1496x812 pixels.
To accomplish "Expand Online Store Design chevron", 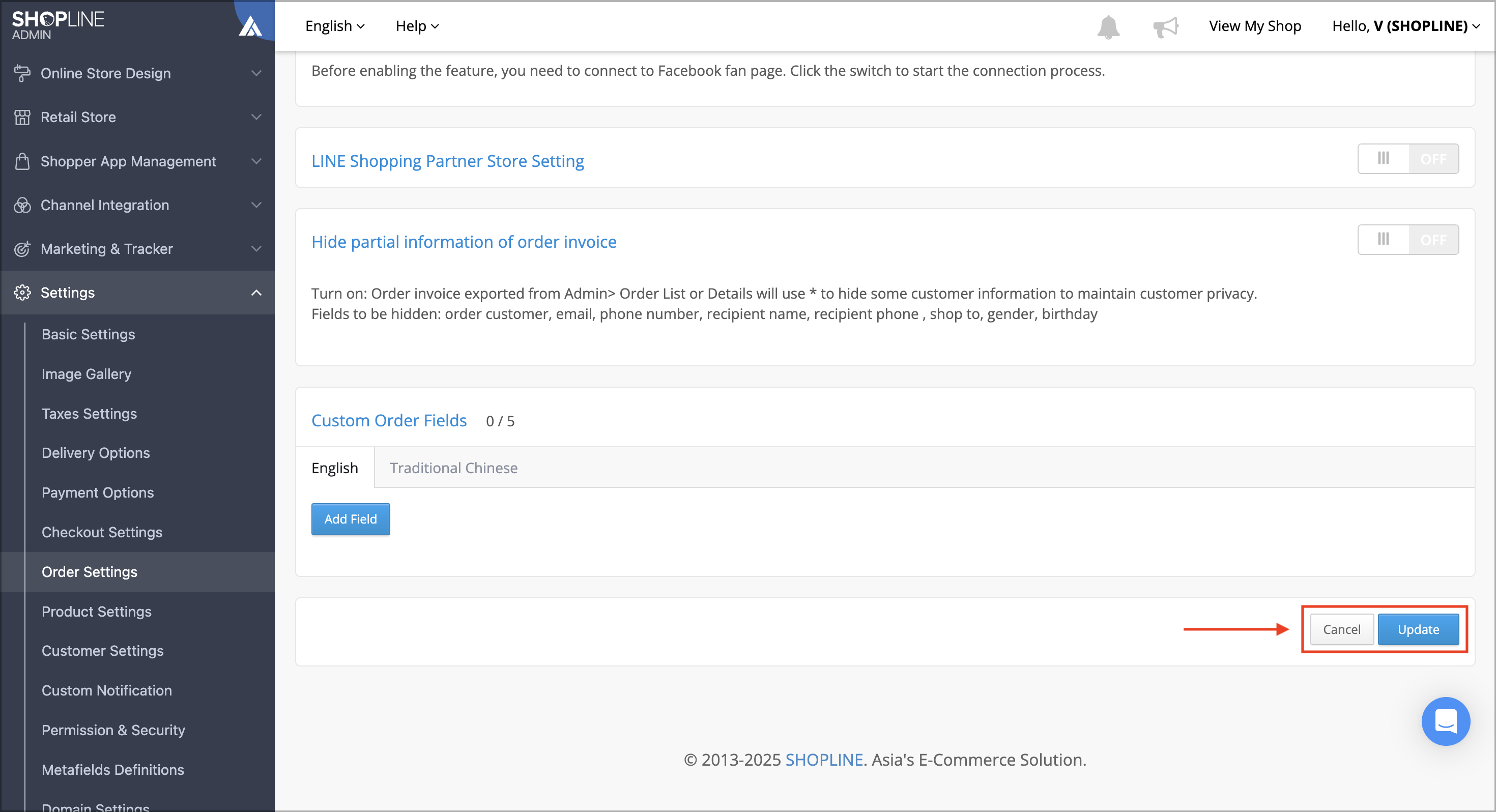I will [256, 73].
